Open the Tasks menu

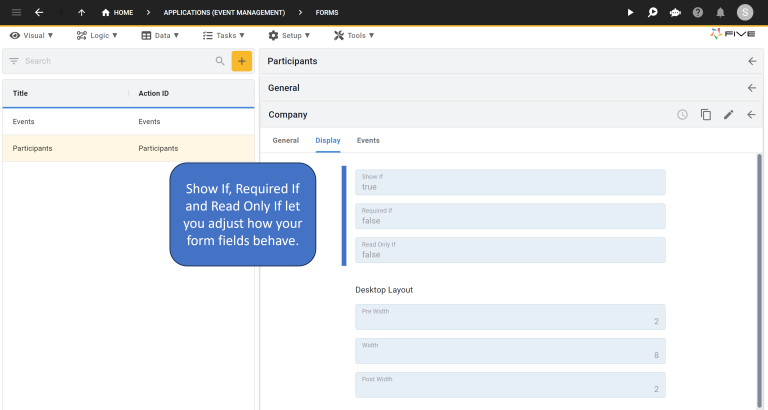click(224, 35)
